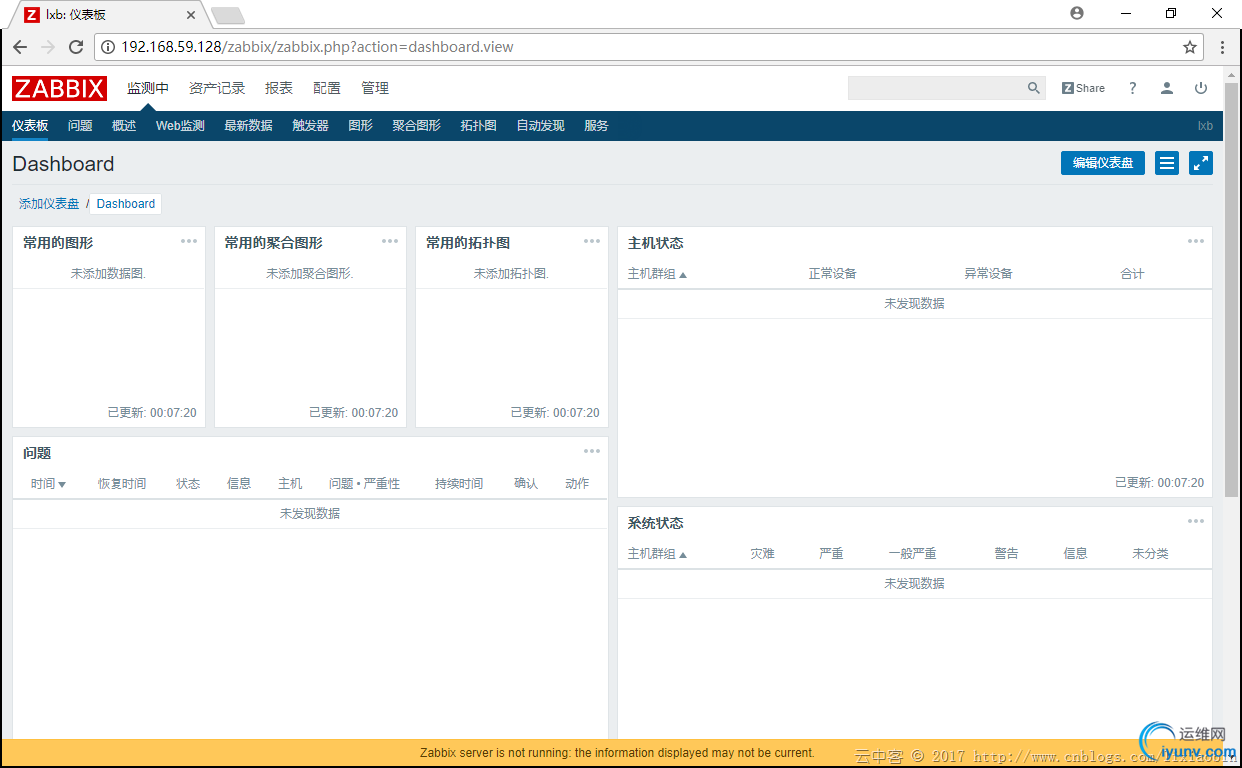Viewport: 1242px width, 768px height.
Task: Select the 聚合图形 submenu tab
Action: click(416, 126)
